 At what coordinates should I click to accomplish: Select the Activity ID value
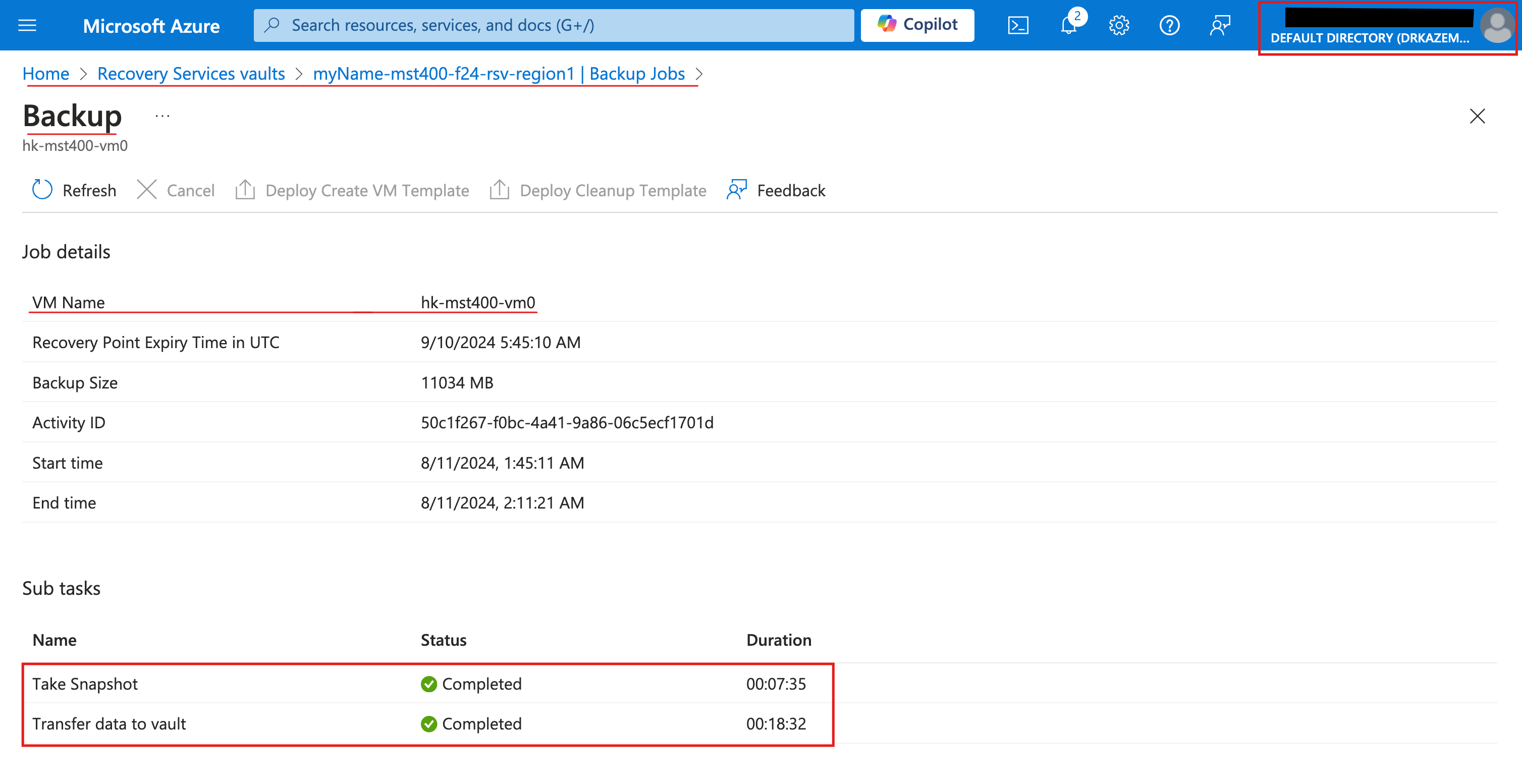pos(567,423)
